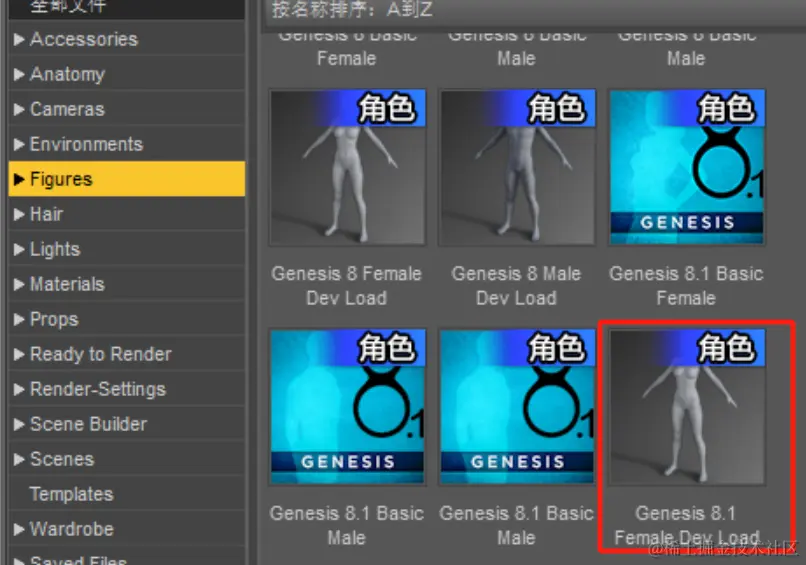The image size is (806, 565).
Task: Expand the Anatomy category arrow
Action: coord(19,75)
